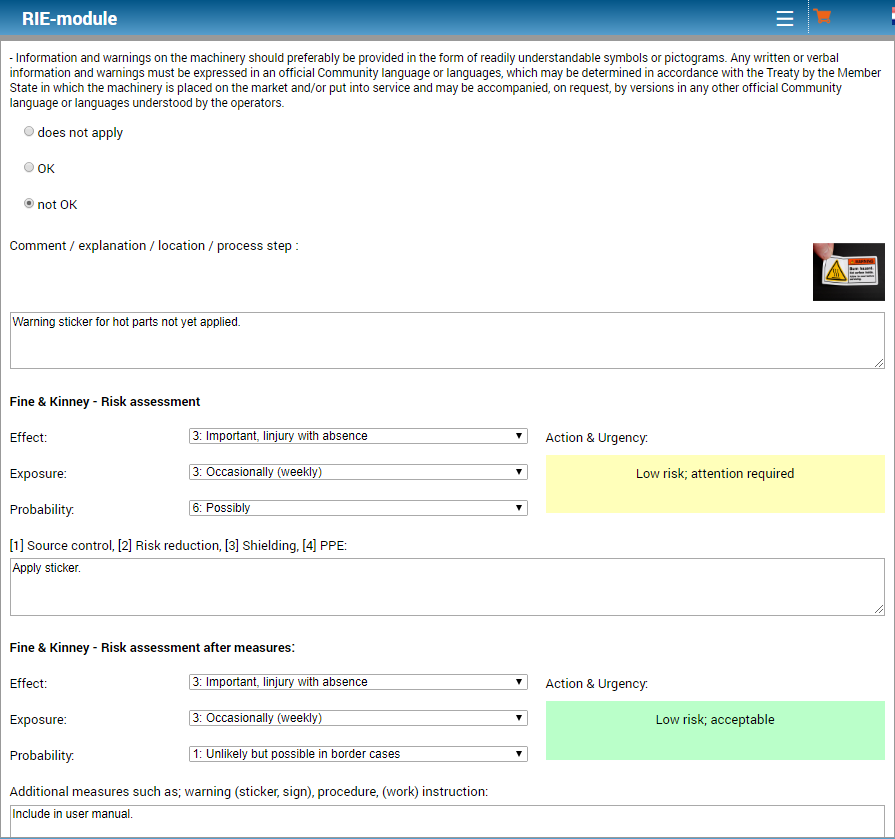This screenshot has width=895, height=839.
Task: Open the hamburger menu in header
Action: click(785, 19)
